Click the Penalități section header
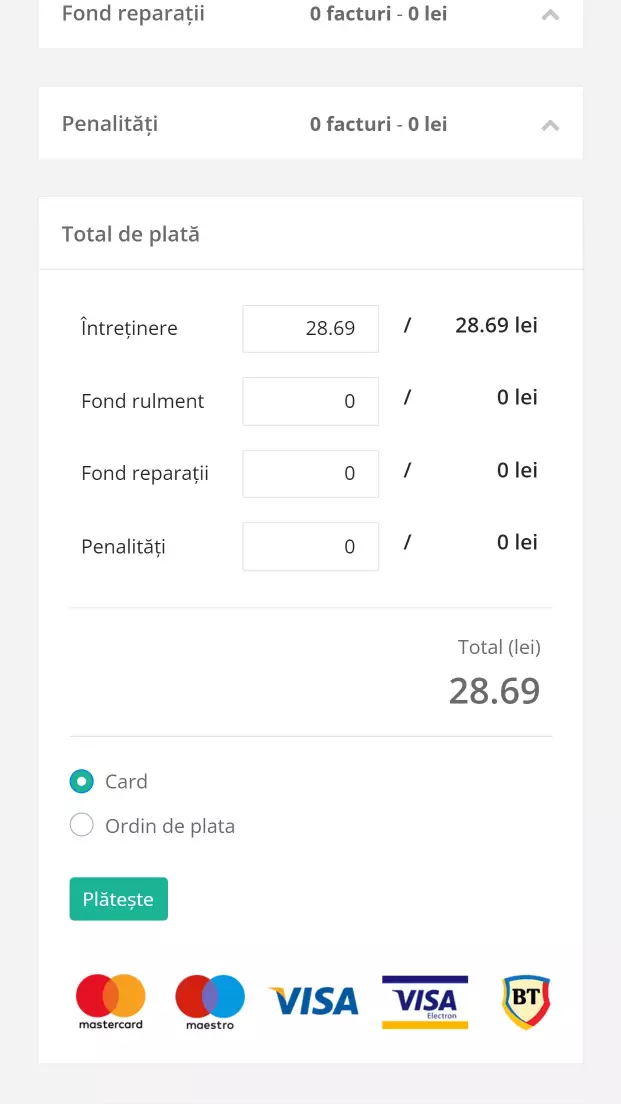This screenshot has width=621, height=1104. click(x=110, y=124)
